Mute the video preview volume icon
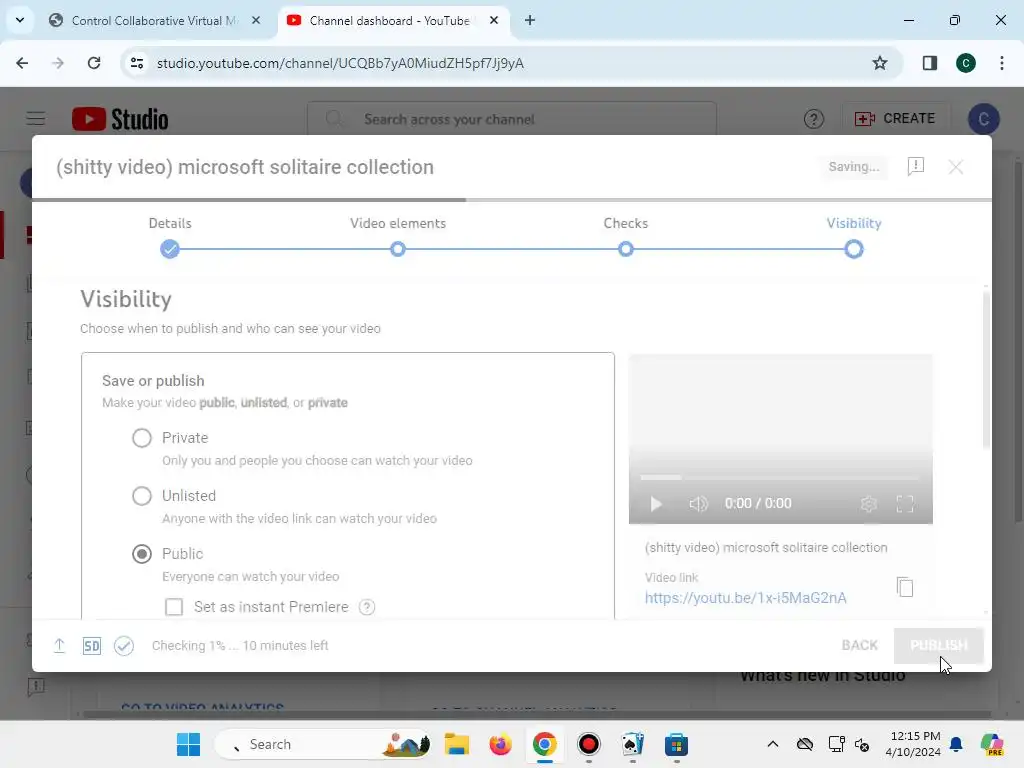 point(698,504)
